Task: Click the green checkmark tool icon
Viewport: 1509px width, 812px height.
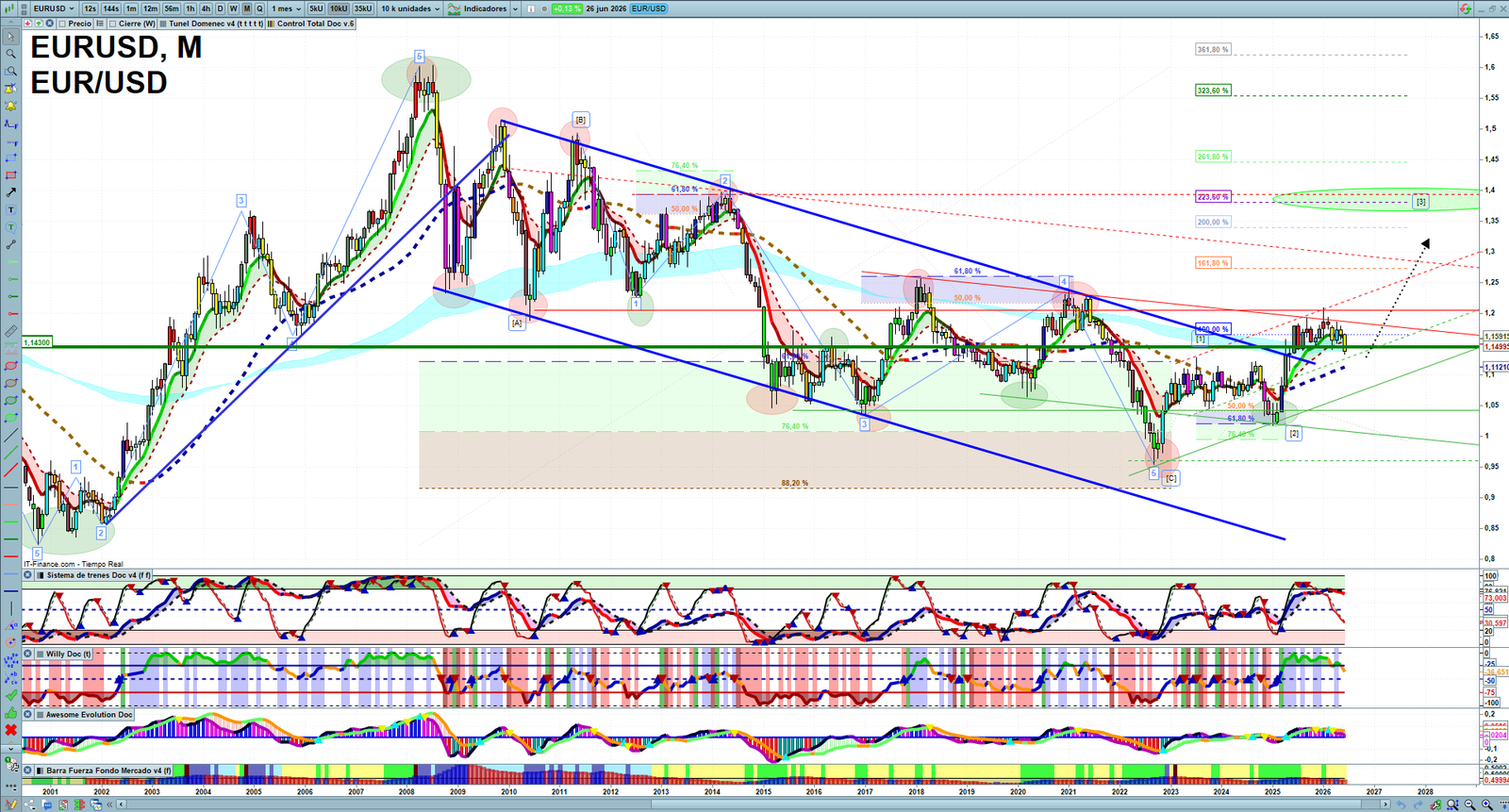Action: 10,695
